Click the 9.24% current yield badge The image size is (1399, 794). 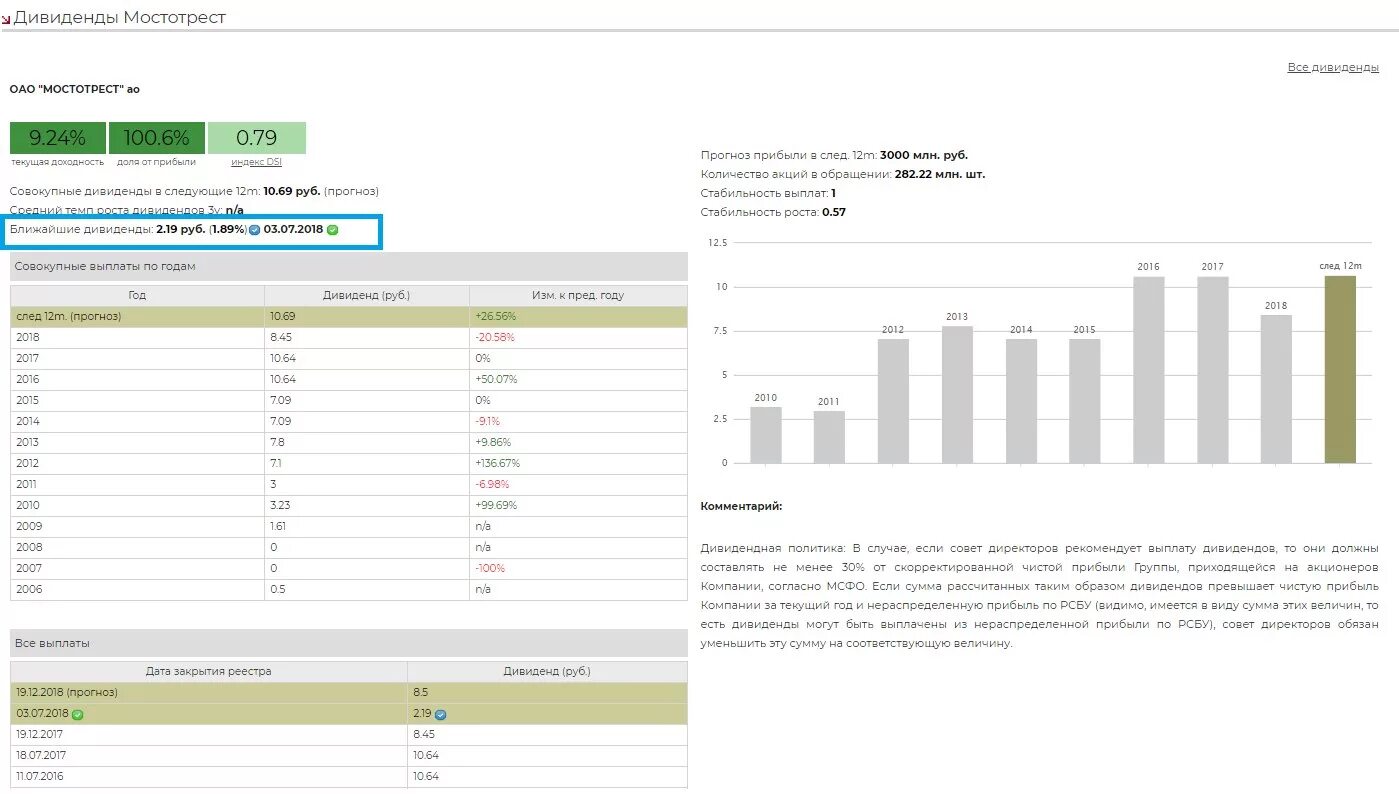(x=58, y=138)
